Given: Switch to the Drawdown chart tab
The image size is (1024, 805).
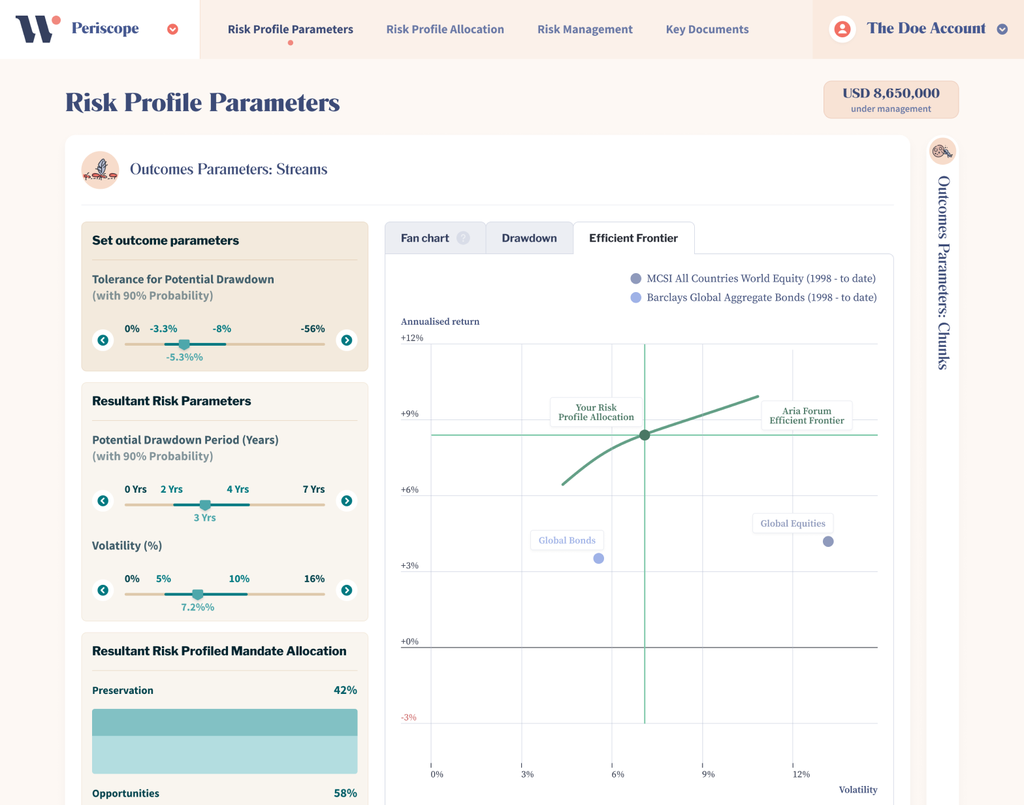Looking at the screenshot, I should click(529, 238).
